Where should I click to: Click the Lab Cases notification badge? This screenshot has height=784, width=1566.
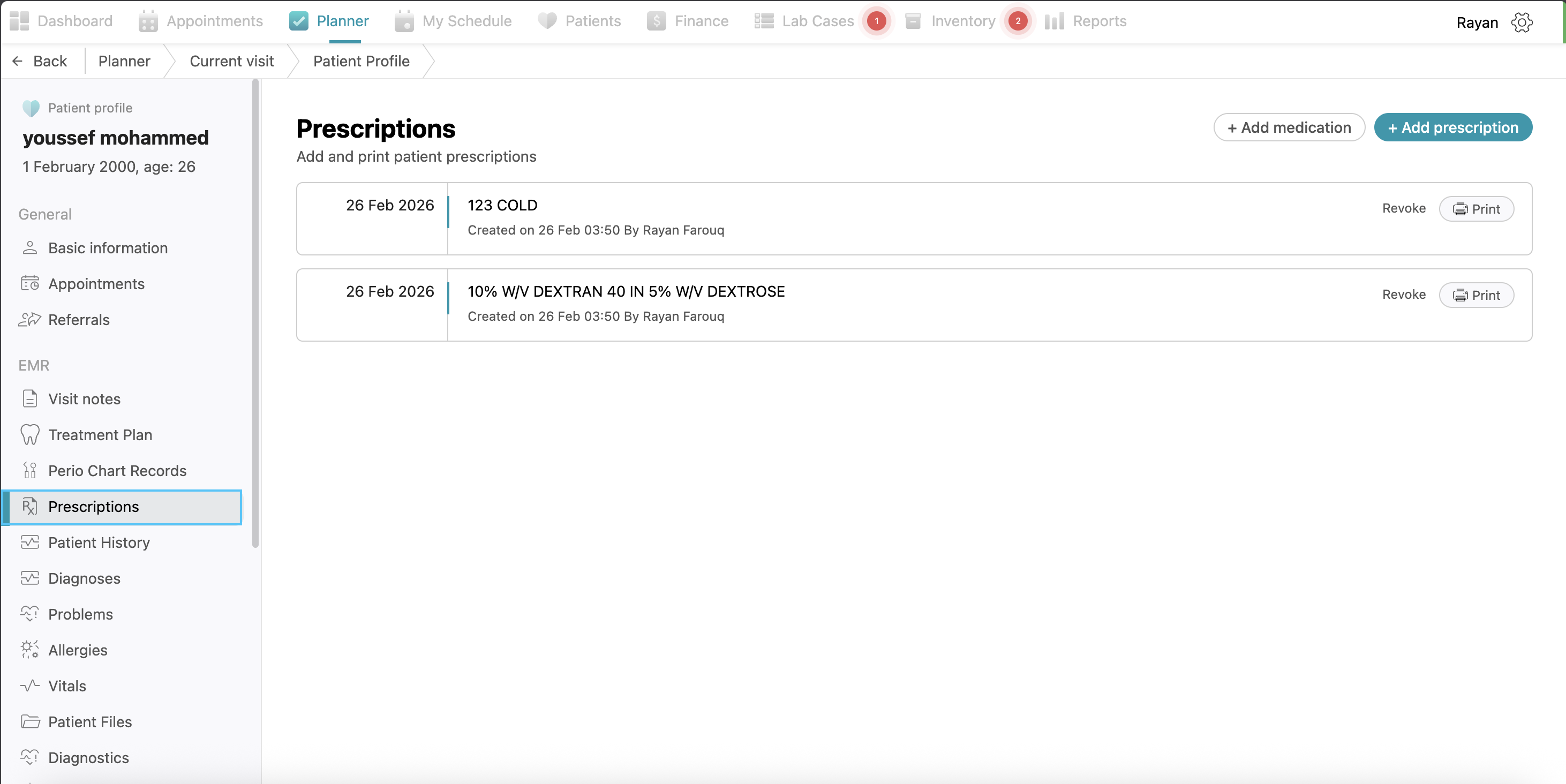pos(876,21)
